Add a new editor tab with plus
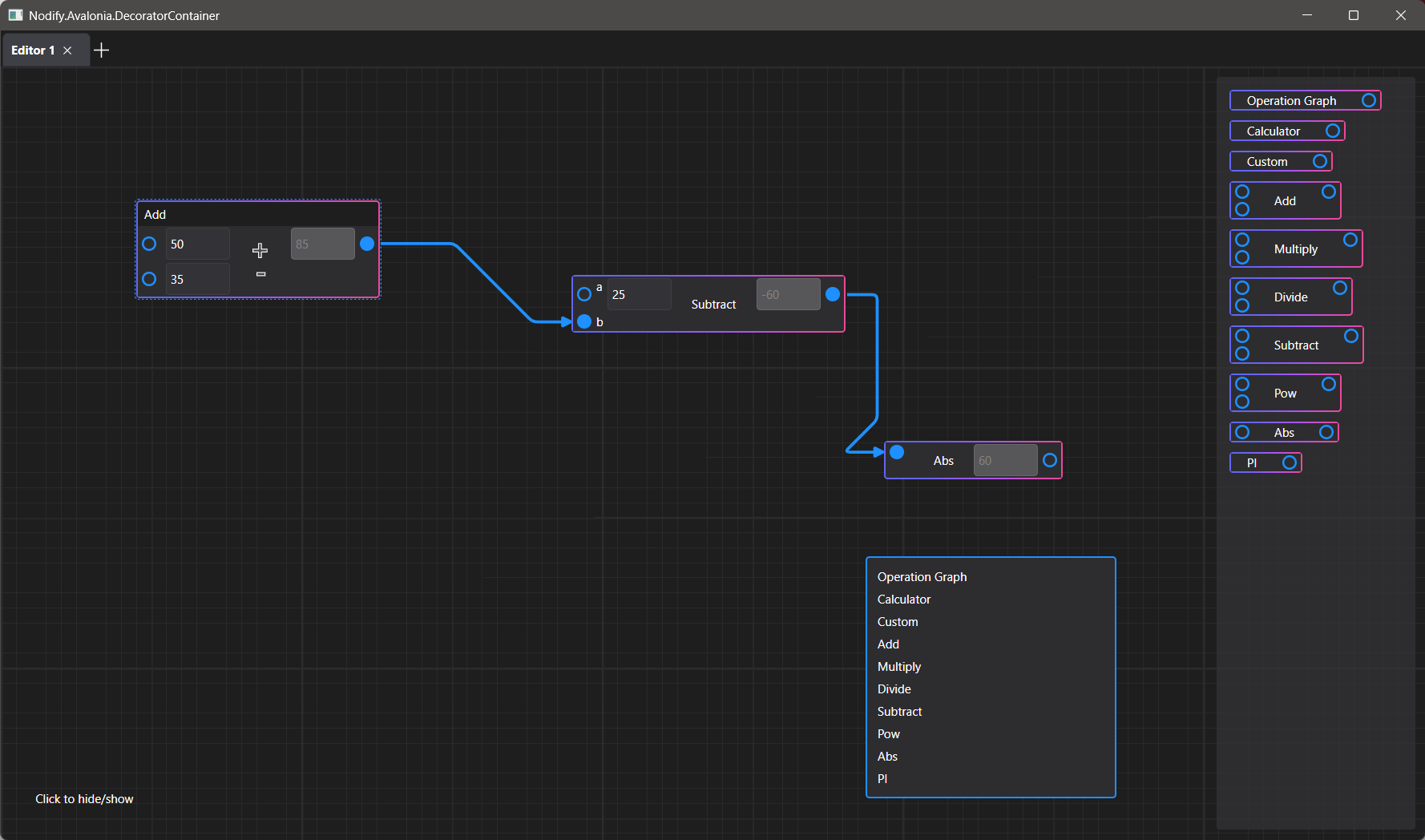The image size is (1425, 840). pos(102,50)
